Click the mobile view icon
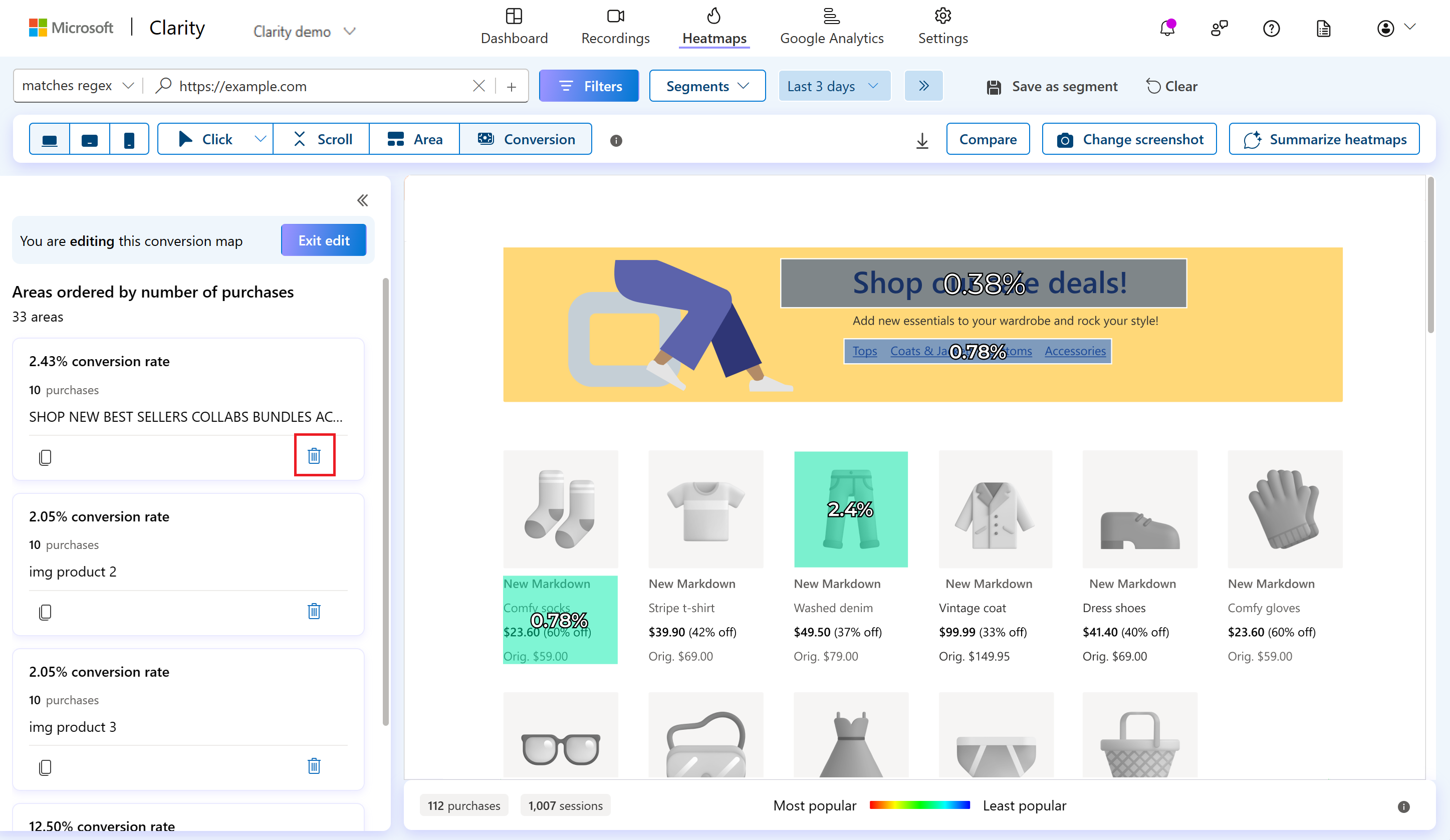Image resolution: width=1450 pixels, height=840 pixels. pos(127,139)
